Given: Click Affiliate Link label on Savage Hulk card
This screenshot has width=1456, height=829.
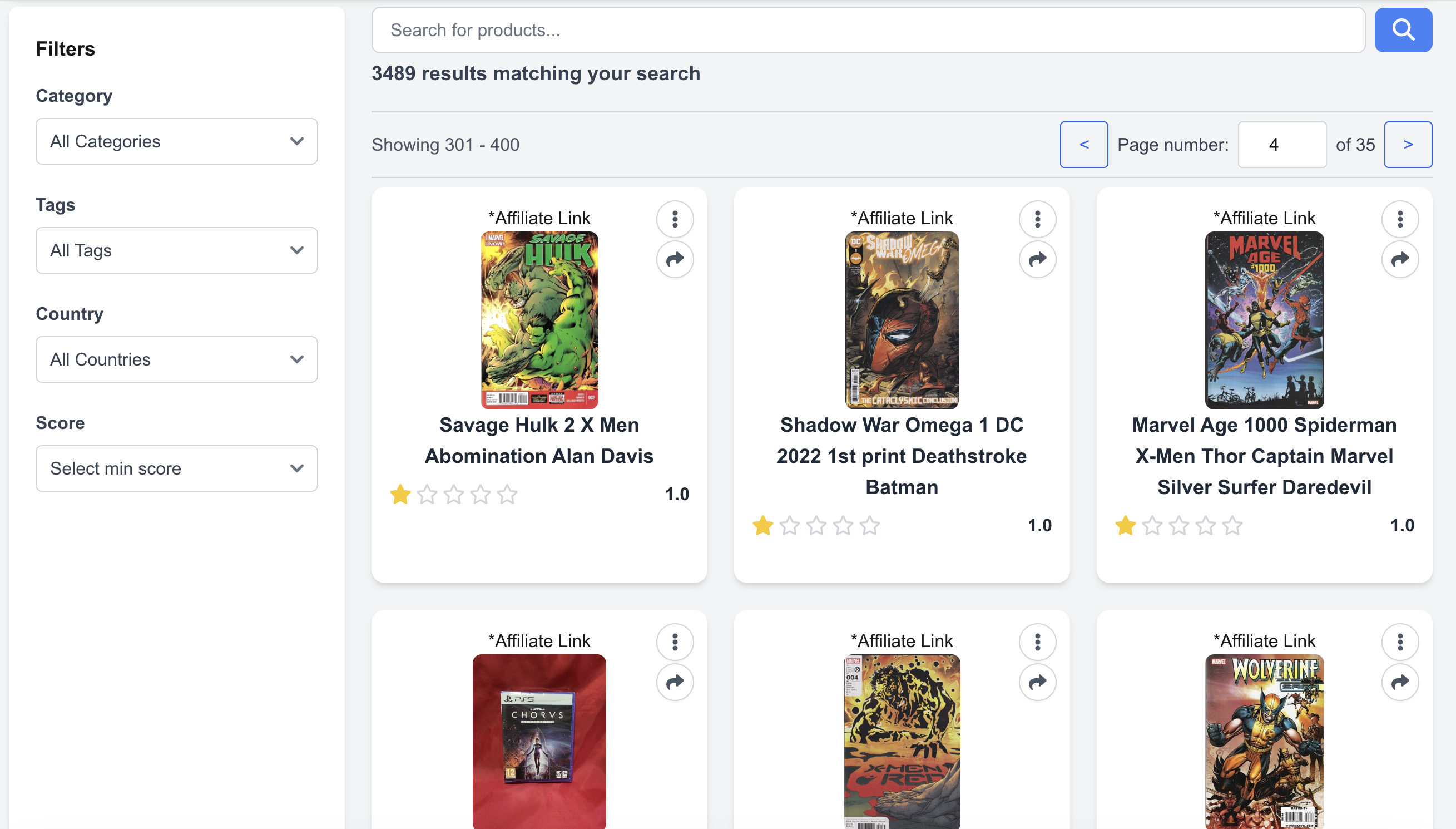Looking at the screenshot, I should 539,218.
